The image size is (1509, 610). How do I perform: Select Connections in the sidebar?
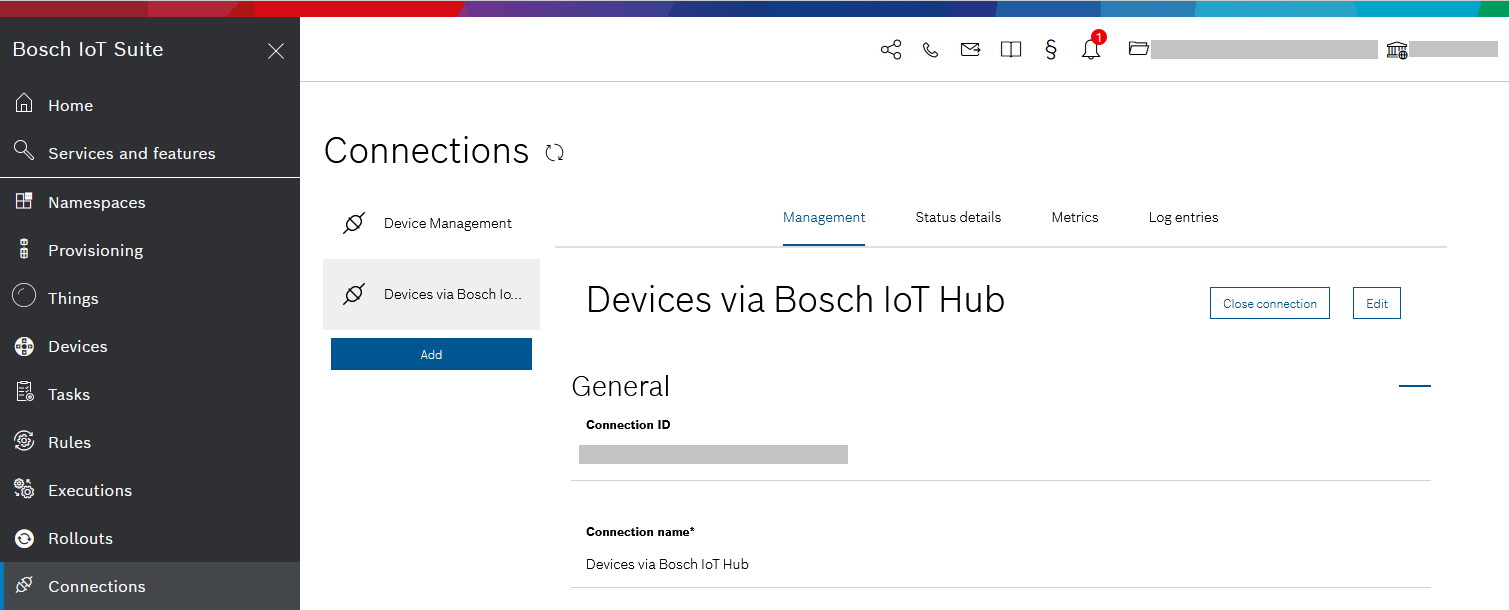click(150, 586)
